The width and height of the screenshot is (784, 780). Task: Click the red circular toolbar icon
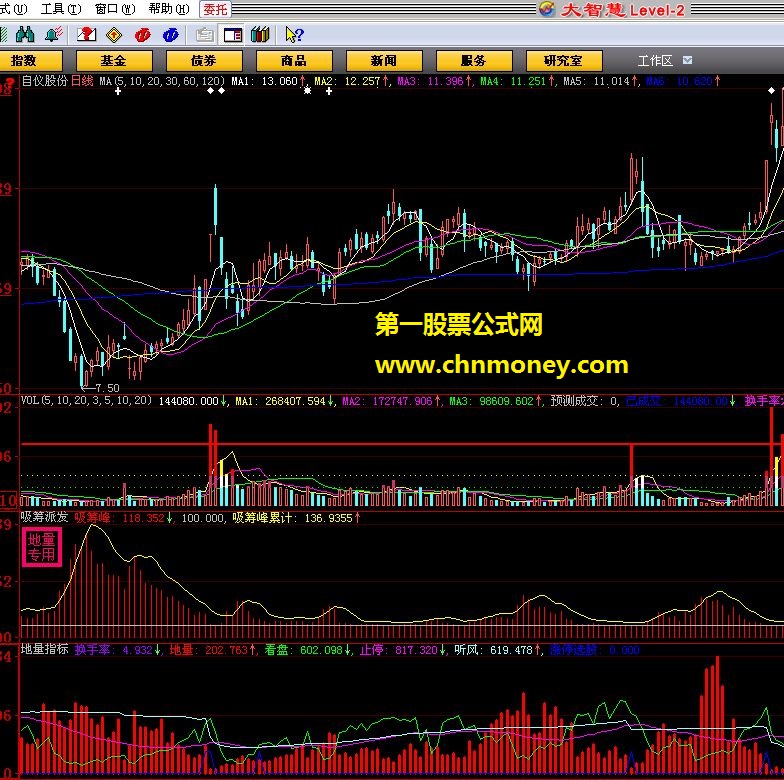pyautogui.click(x=142, y=34)
